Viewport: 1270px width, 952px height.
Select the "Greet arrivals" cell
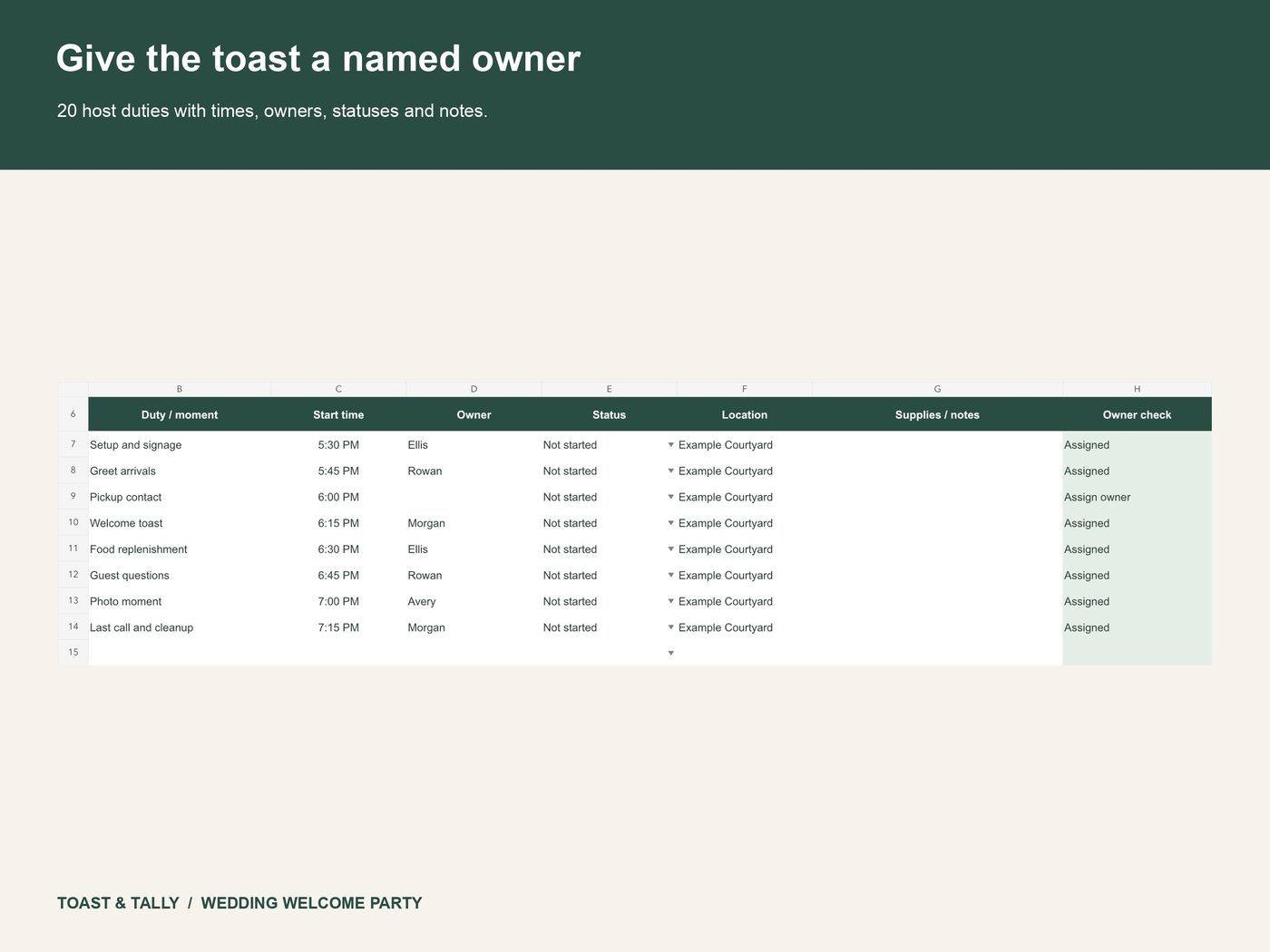coord(180,471)
